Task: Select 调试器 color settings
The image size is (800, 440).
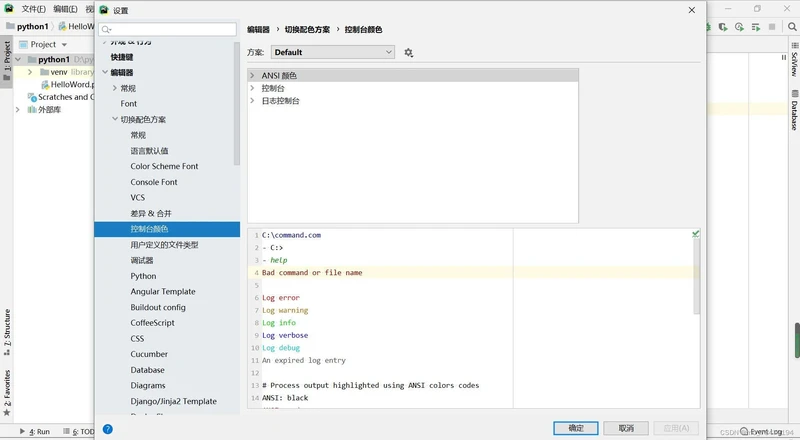Action: (142, 260)
